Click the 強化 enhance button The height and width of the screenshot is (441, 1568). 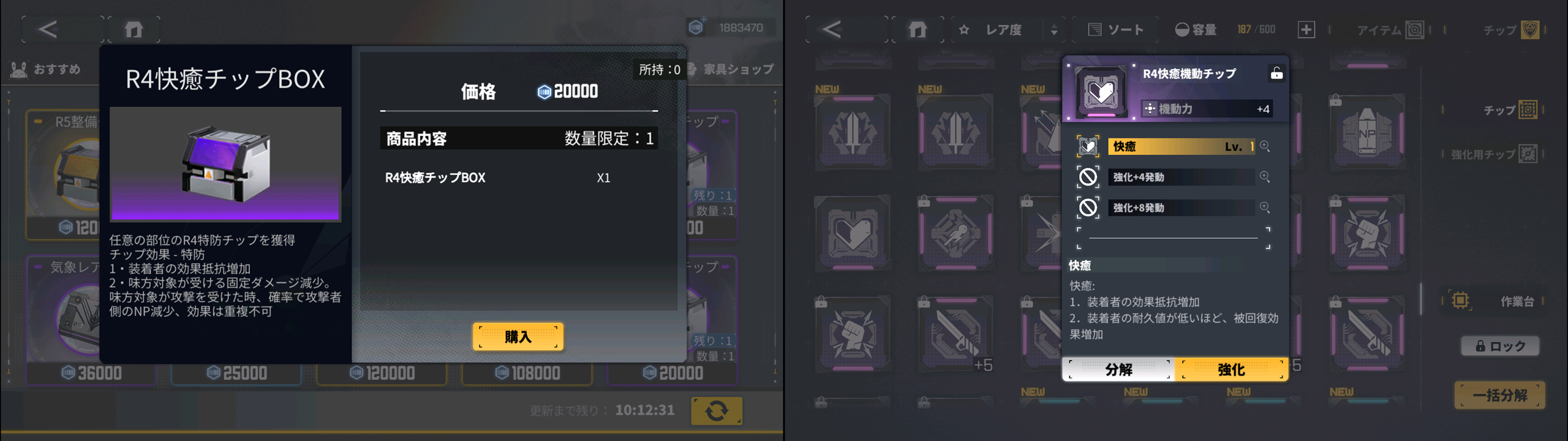1231,369
